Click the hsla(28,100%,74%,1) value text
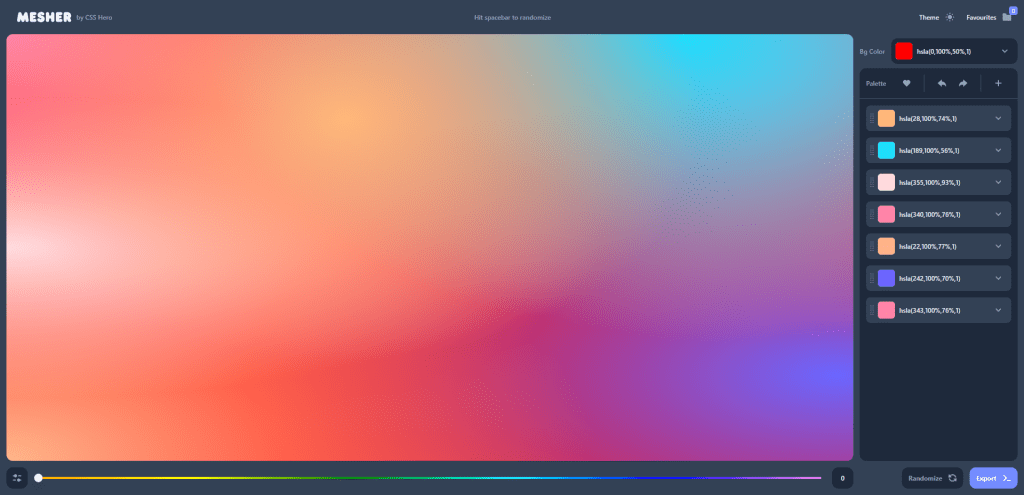 pyautogui.click(x=927, y=118)
